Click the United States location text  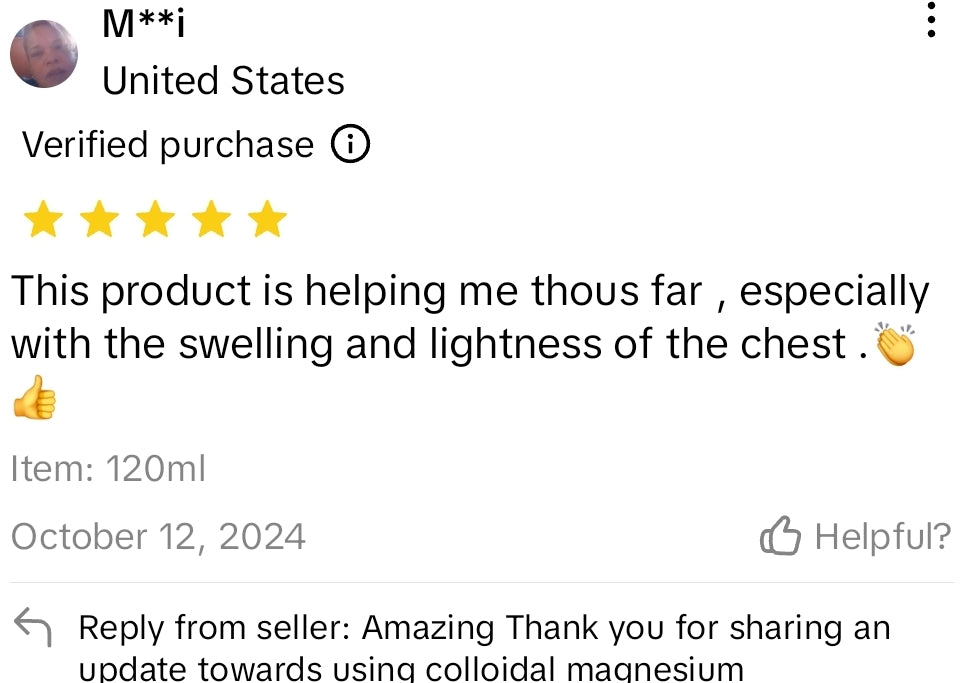click(223, 81)
